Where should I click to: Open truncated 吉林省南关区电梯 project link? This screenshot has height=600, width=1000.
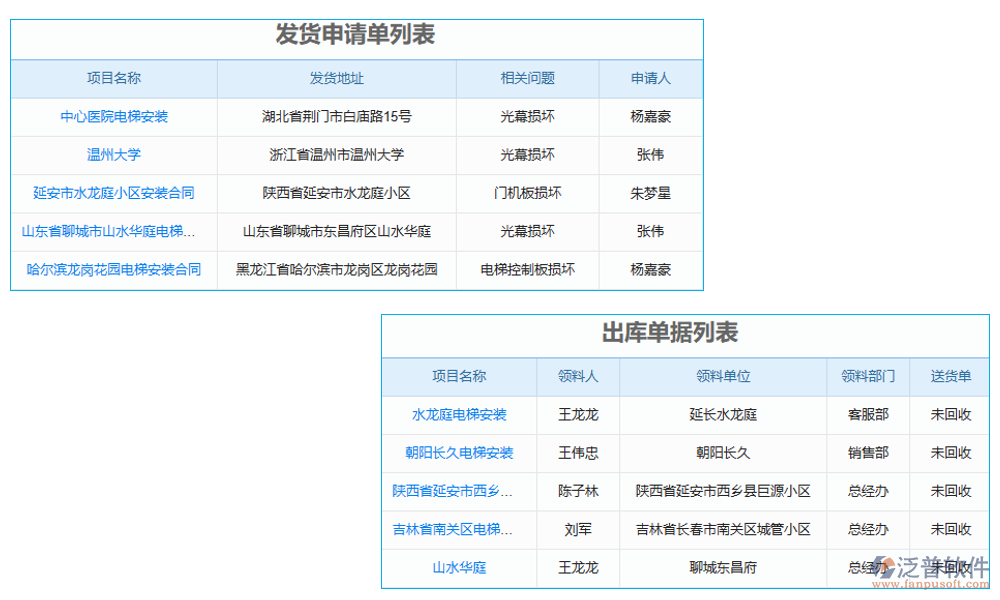coord(458,530)
